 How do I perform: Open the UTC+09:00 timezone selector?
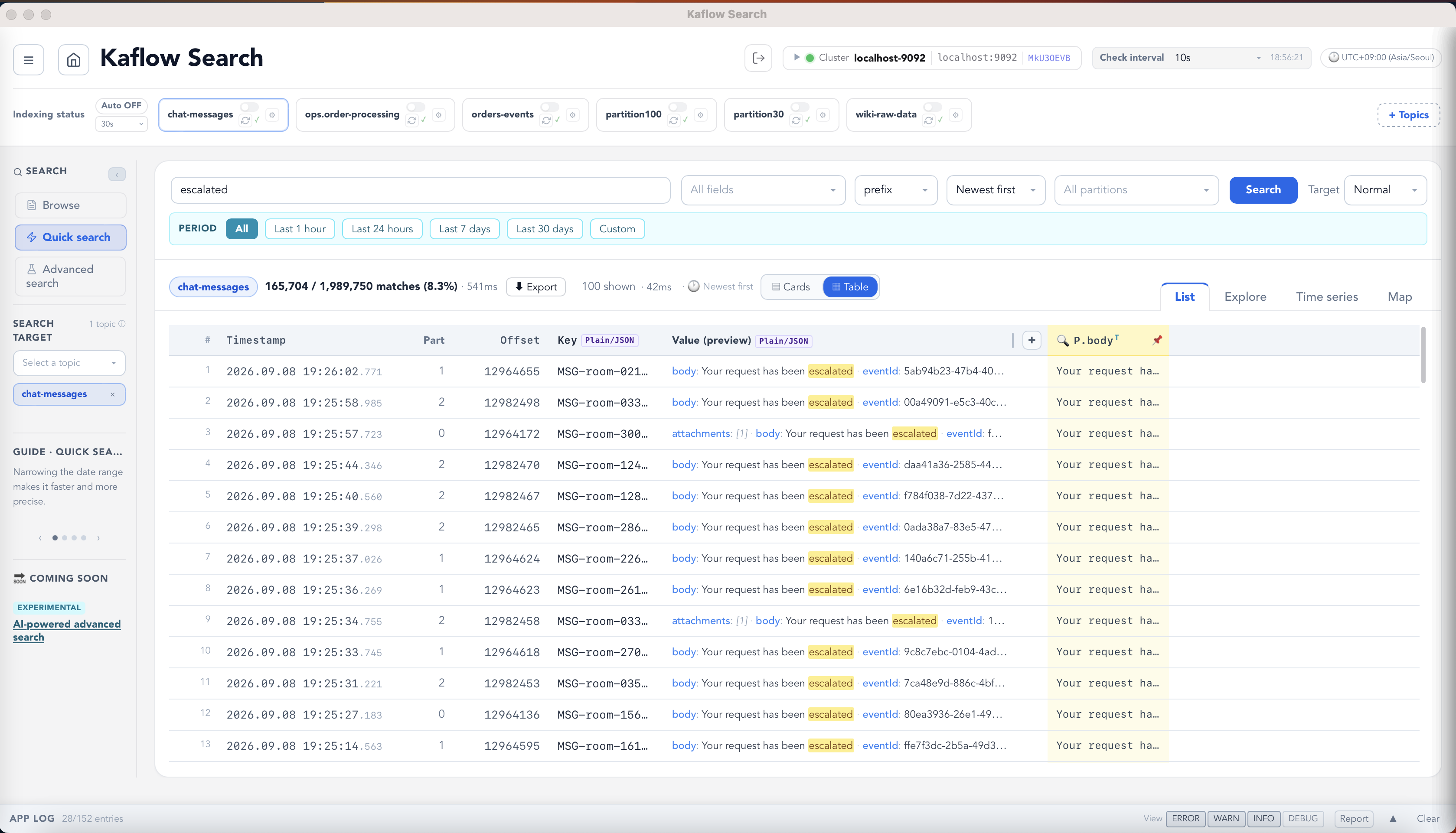(x=1381, y=58)
